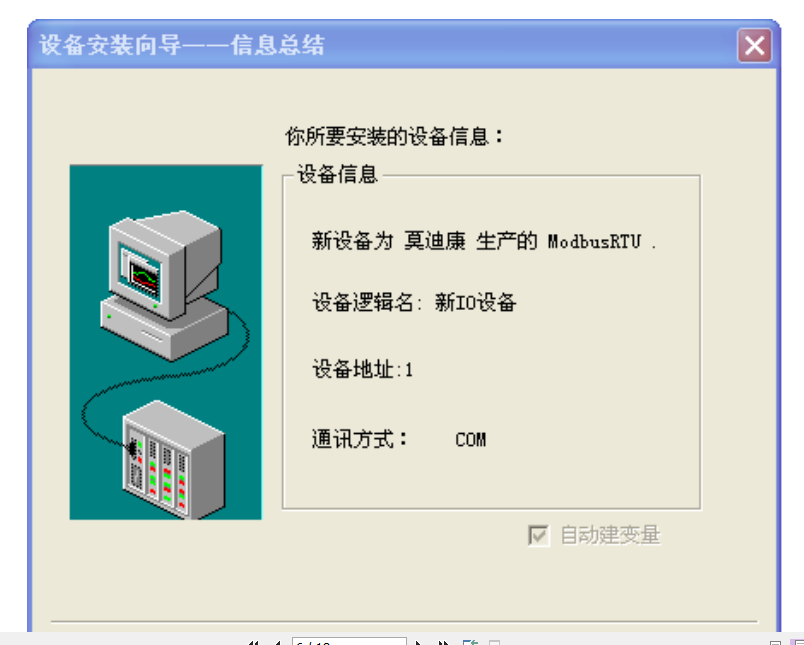Click the 你所要安装的设备信息 heading text
Screen dimensions: 804x645
tap(394, 136)
